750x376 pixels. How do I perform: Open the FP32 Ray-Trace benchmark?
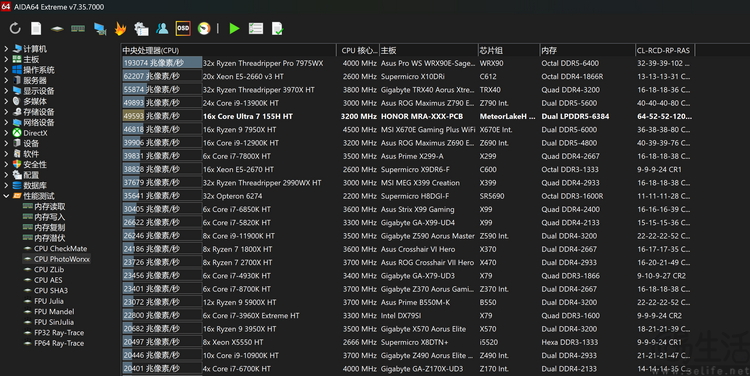click(54, 333)
